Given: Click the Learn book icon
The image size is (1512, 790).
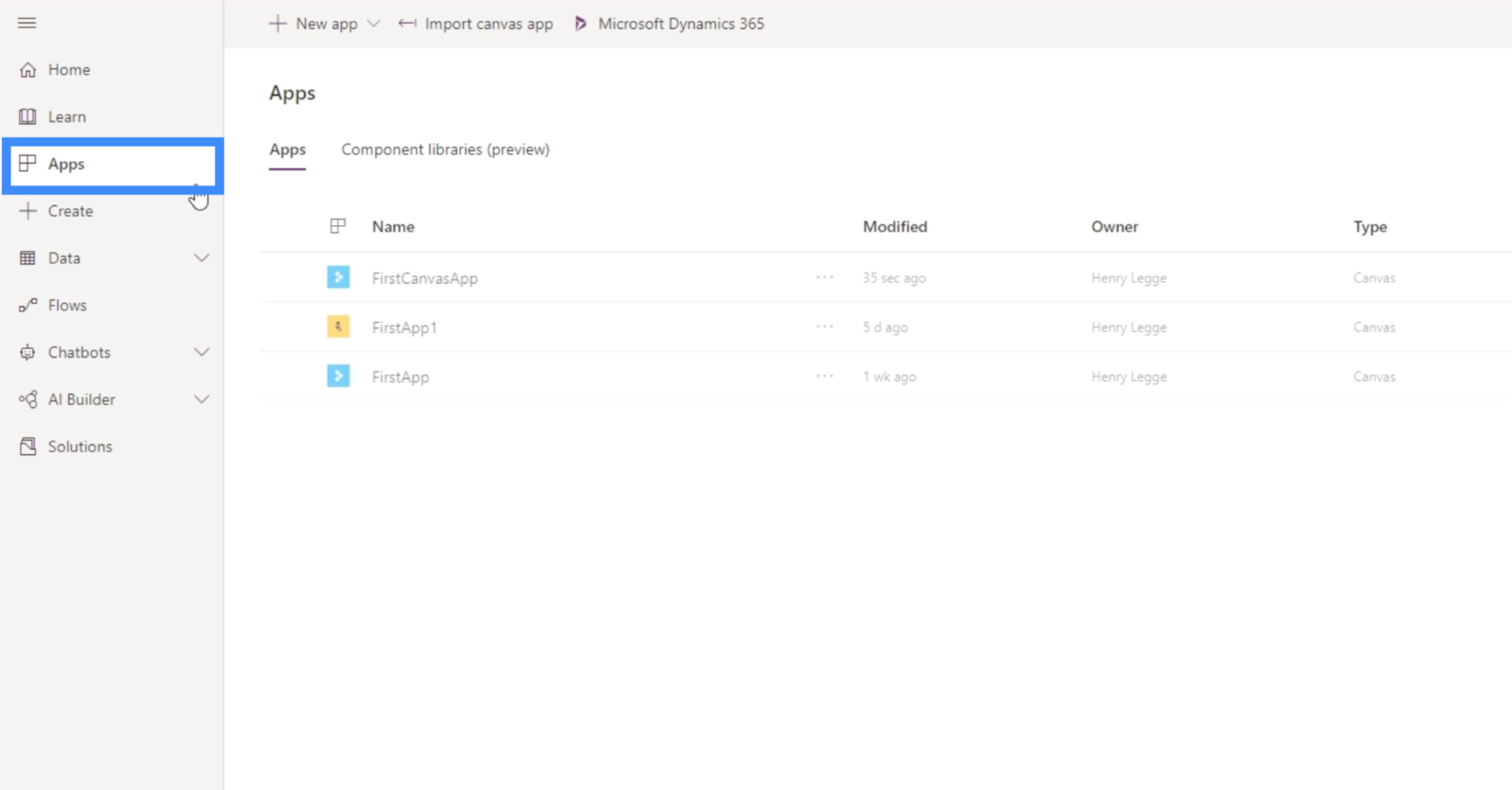Looking at the screenshot, I should tap(28, 116).
